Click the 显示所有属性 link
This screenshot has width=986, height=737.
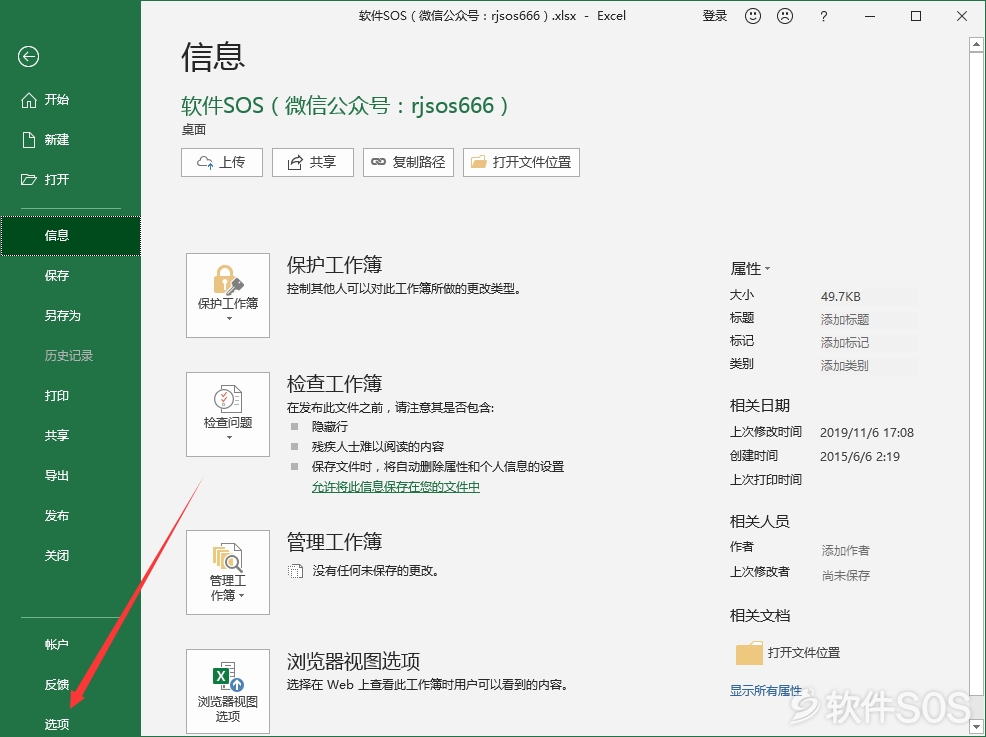766,690
